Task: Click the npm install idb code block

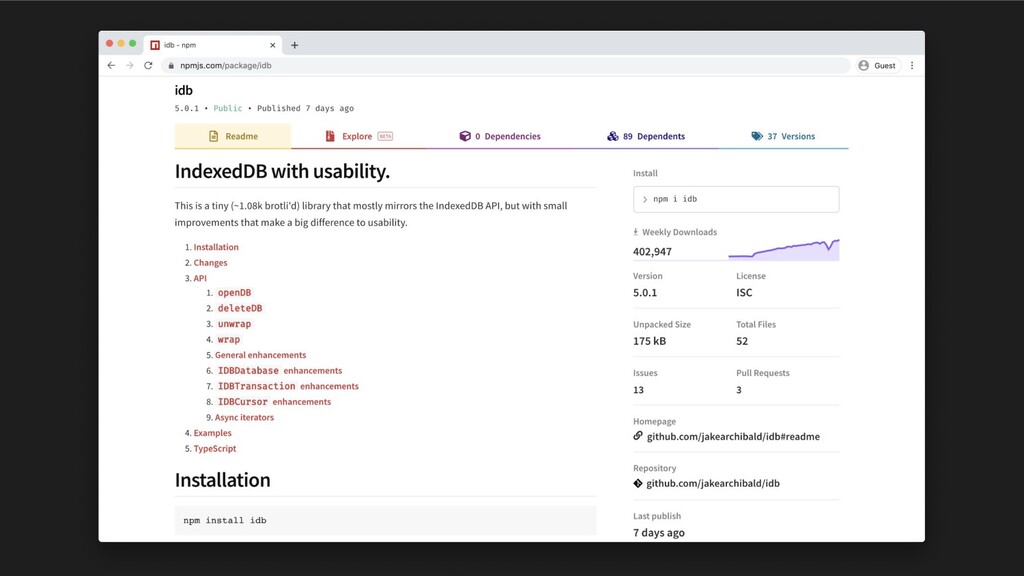Action: click(x=385, y=520)
